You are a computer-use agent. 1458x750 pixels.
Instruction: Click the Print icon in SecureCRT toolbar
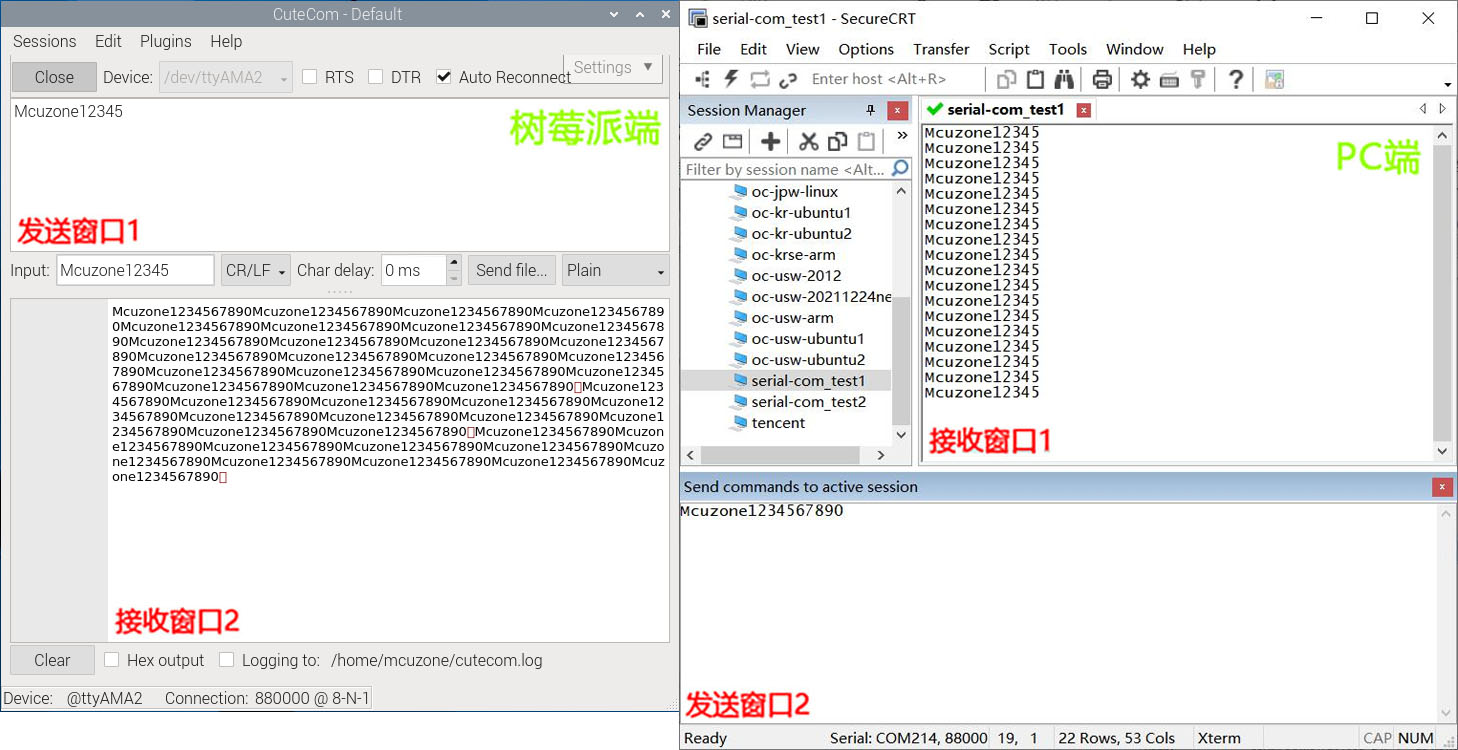click(1102, 79)
